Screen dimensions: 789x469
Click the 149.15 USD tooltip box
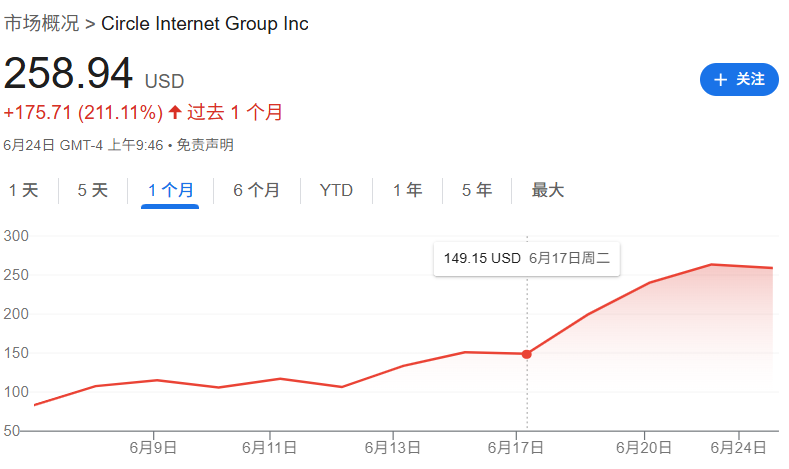pyautogui.click(x=527, y=259)
